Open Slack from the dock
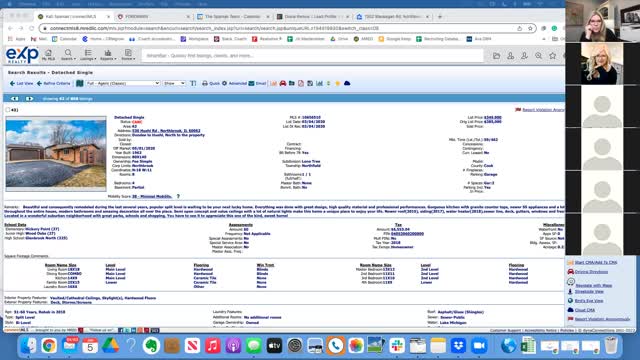The height and width of the screenshot is (360, 640). [x=397, y=346]
